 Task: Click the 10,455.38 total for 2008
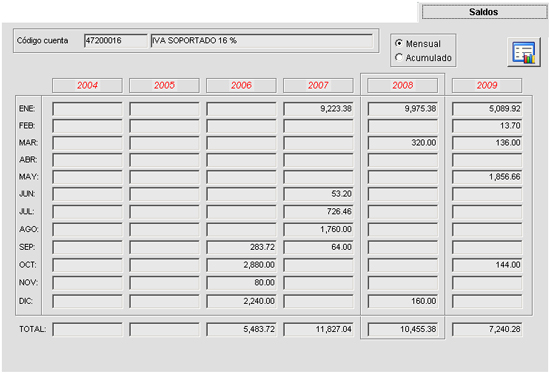coord(403,329)
